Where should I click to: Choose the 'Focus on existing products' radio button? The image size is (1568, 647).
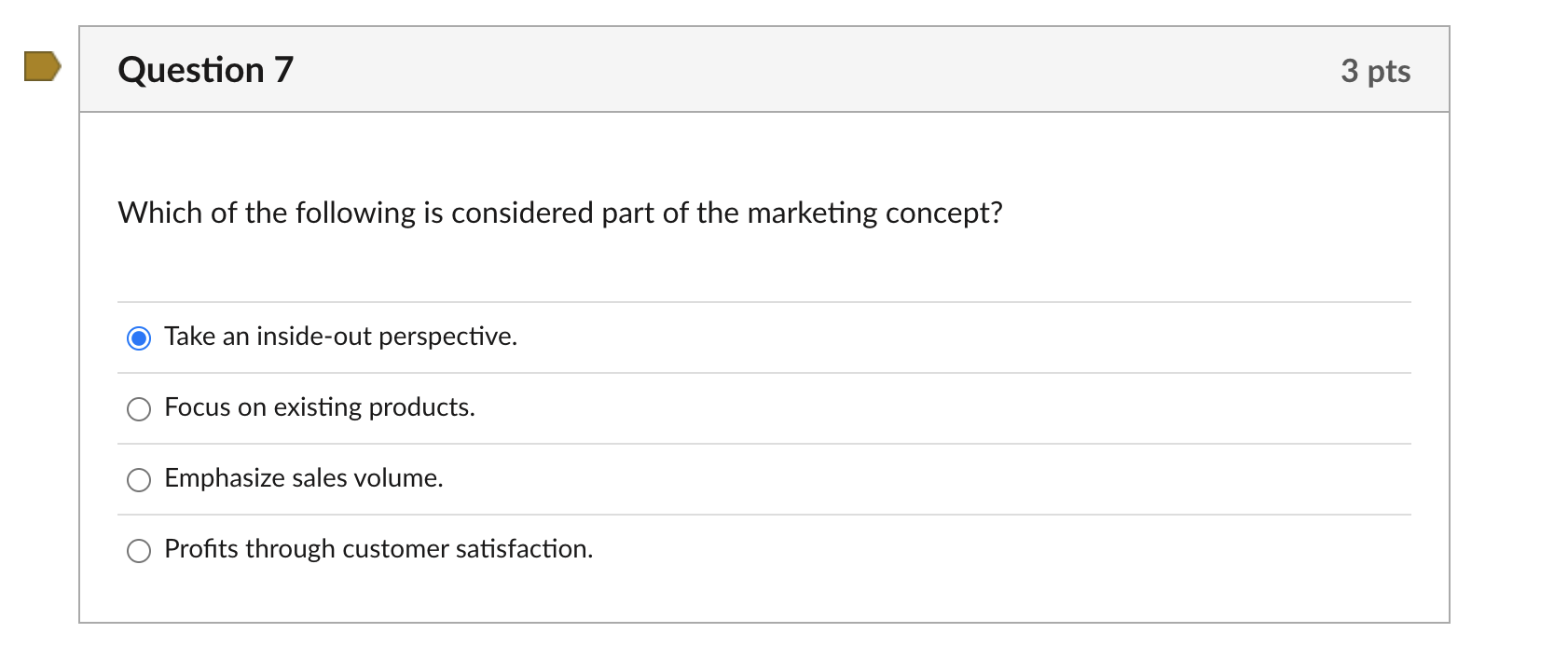coord(139,408)
